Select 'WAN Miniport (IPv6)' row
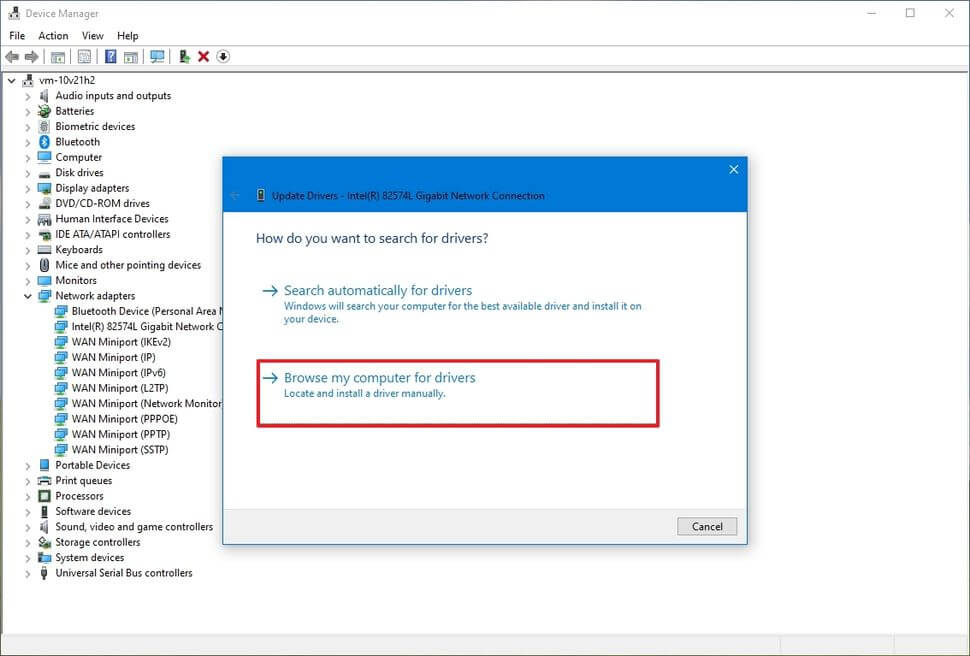Viewport: 970px width, 656px height. (x=110, y=373)
